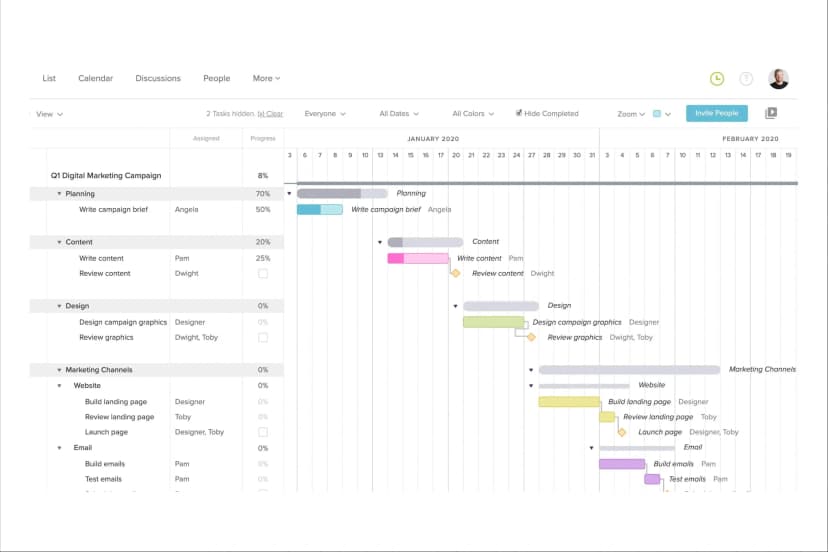The height and width of the screenshot is (552, 828).
Task: Select the Design campaign graphics green taskbar
Action: click(x=493, y=322)
